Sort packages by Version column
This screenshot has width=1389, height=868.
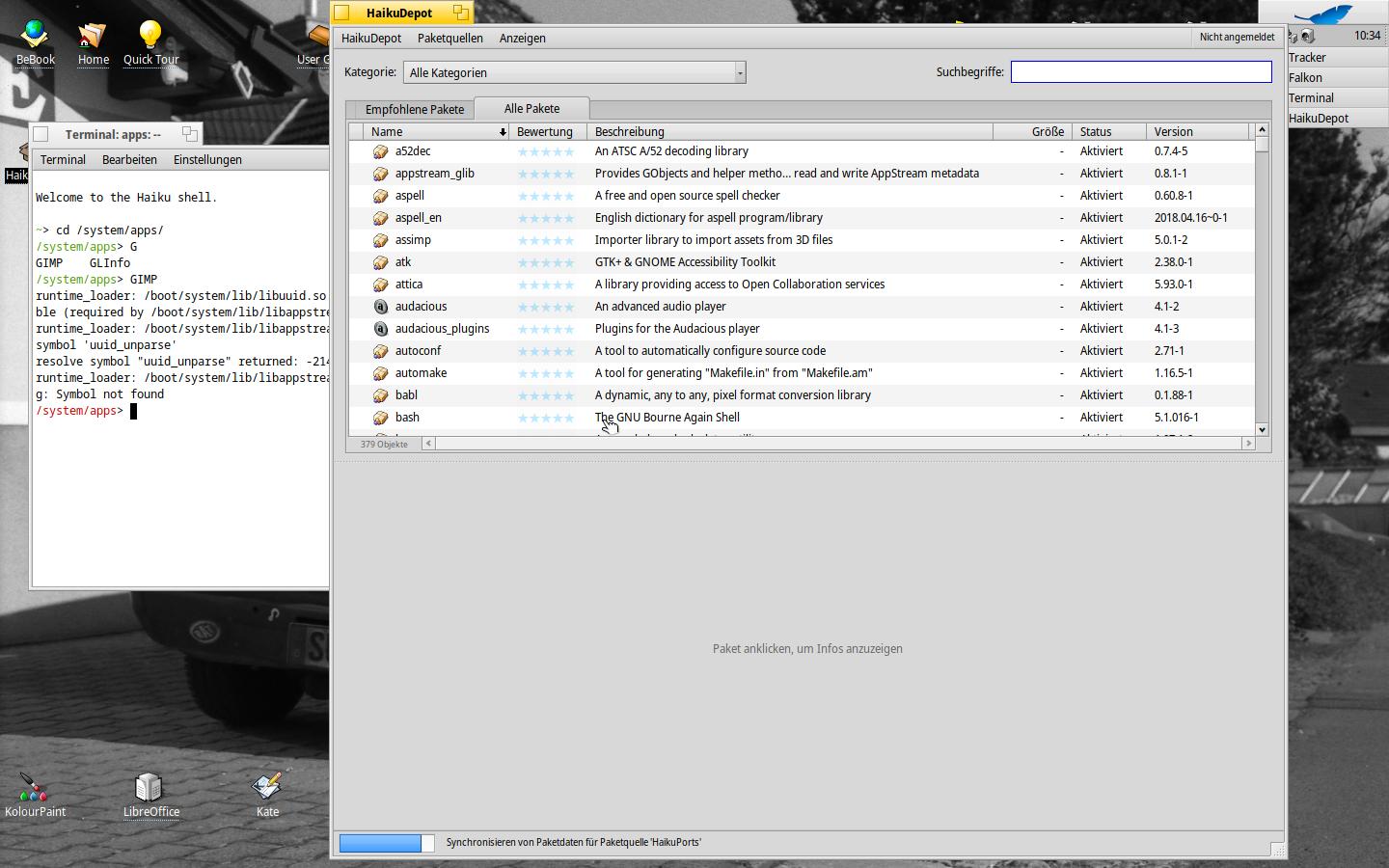click(x=1197, y=131)
